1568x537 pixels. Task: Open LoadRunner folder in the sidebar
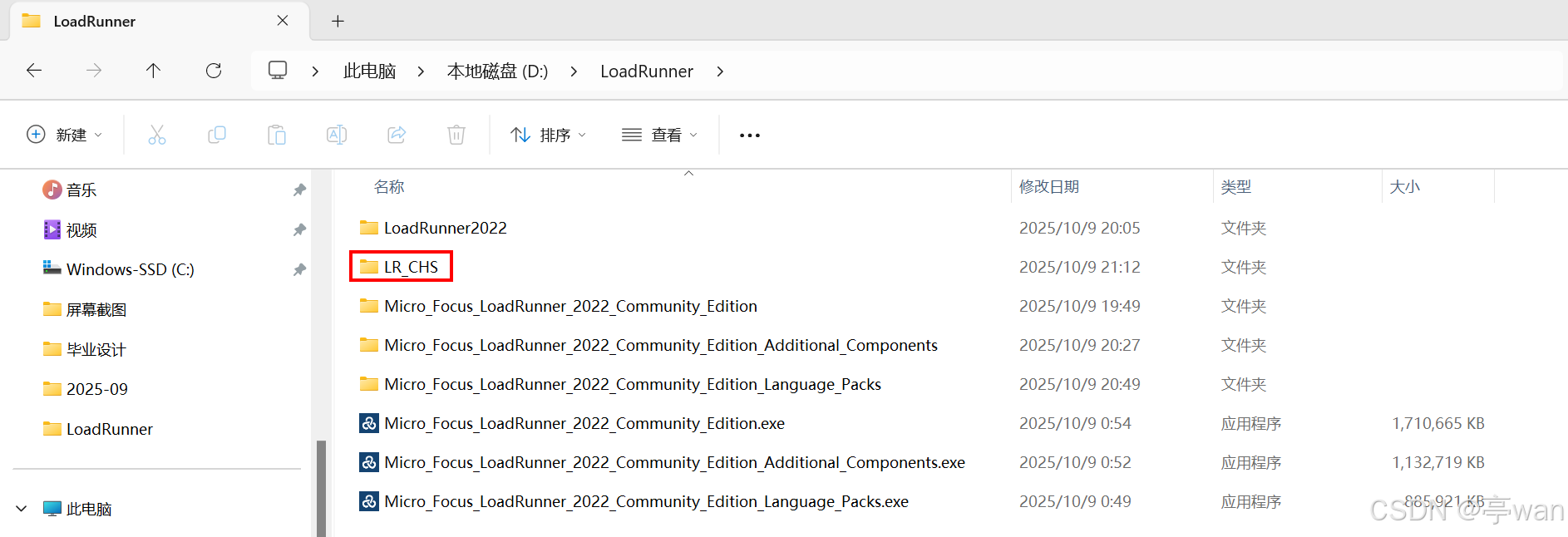coord(109,429)
